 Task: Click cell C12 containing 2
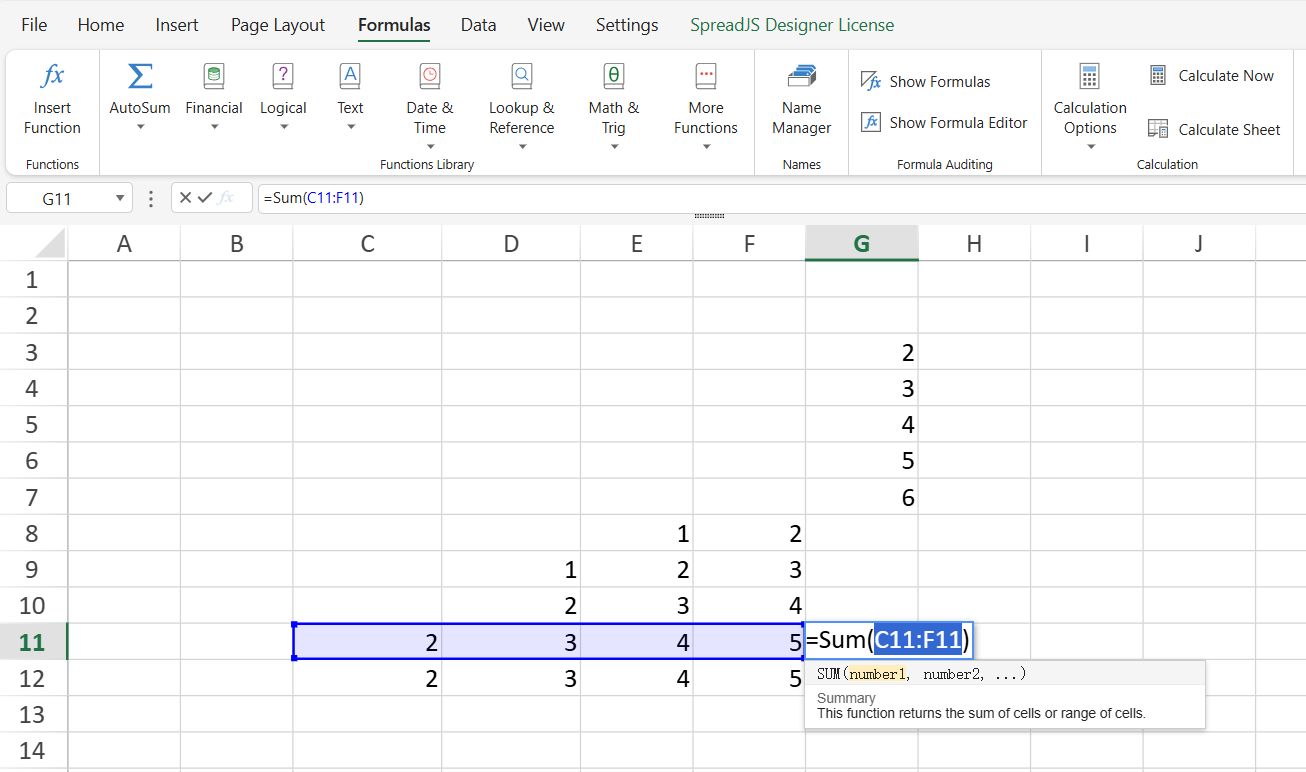click(367, 678)
